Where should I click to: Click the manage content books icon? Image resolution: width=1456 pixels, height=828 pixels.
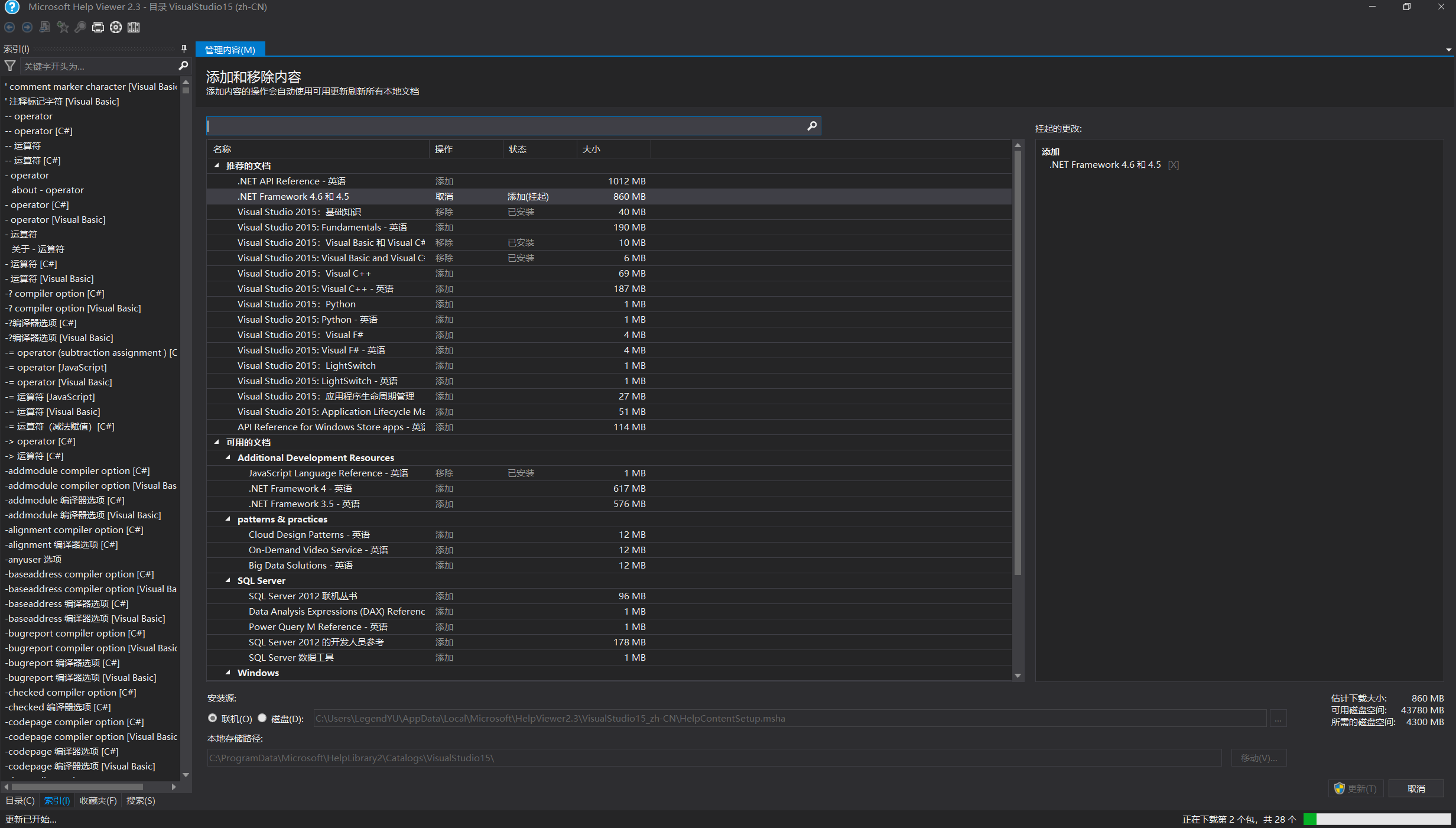[134, 27]
